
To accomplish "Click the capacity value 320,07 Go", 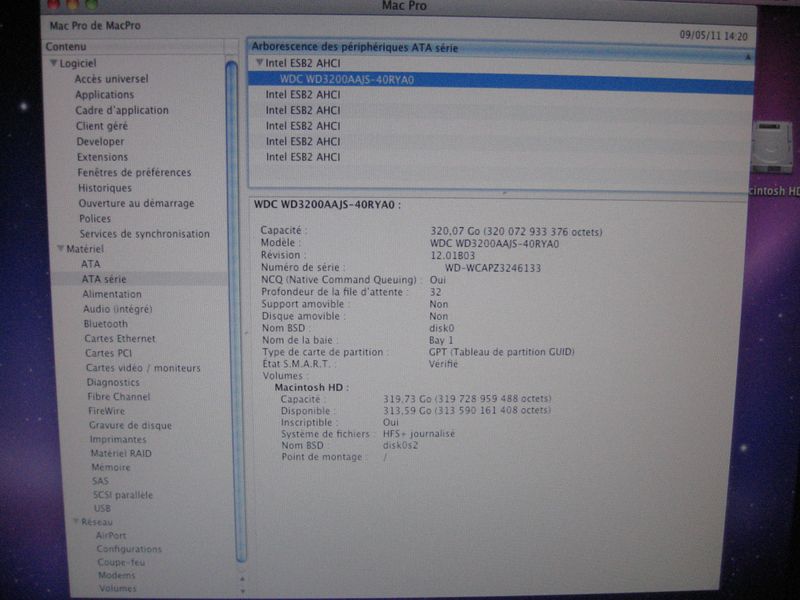I will [516, 232].
